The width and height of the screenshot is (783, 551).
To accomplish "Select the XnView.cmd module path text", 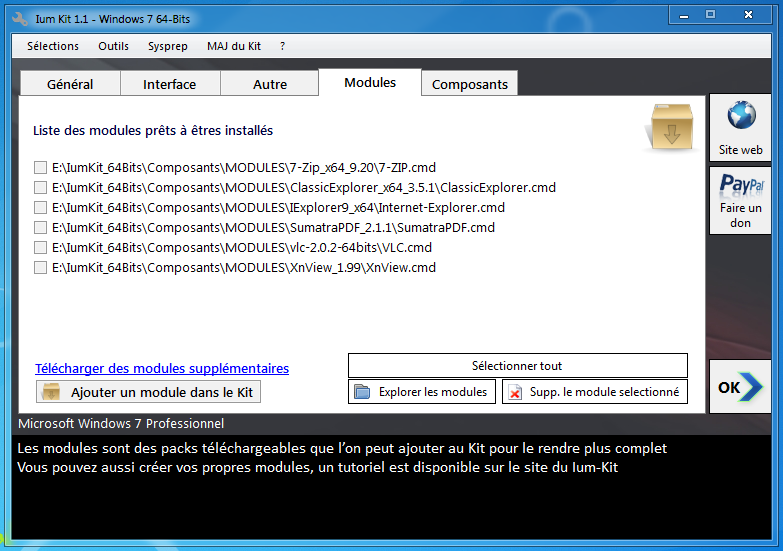I will point(244,267).
